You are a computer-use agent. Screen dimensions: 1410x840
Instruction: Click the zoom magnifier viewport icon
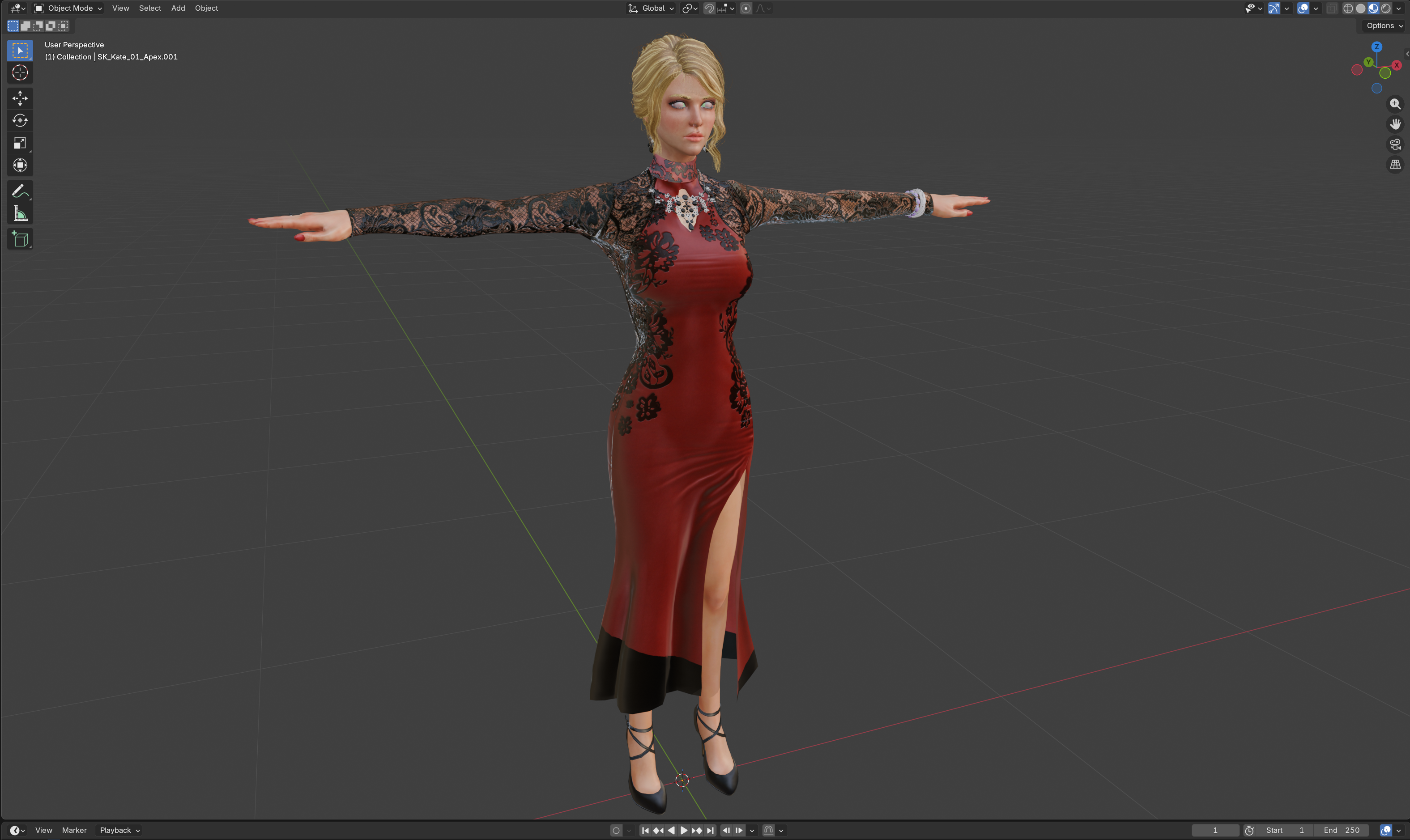[1395, 104]
